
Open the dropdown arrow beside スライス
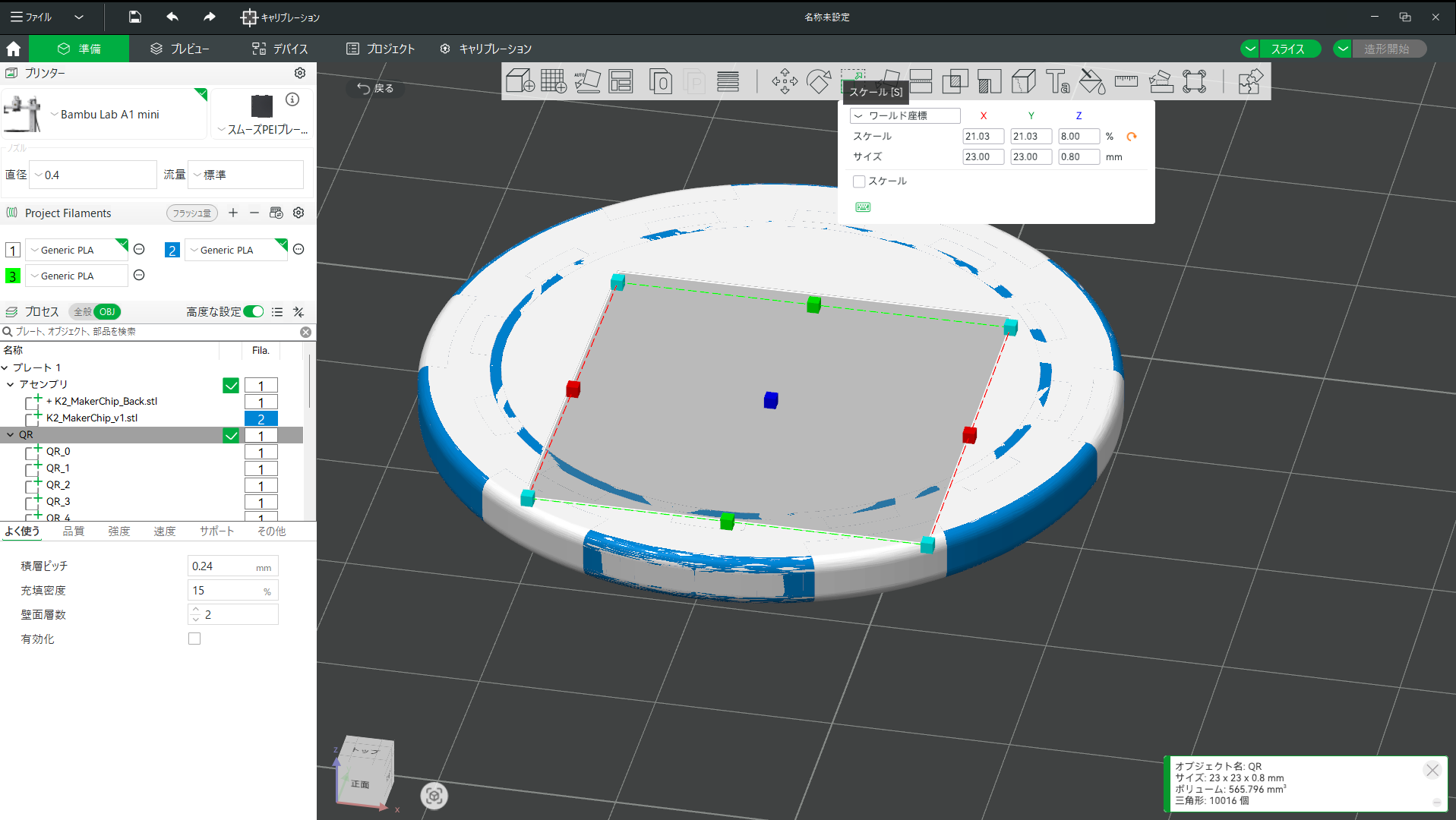(1249, 49)
